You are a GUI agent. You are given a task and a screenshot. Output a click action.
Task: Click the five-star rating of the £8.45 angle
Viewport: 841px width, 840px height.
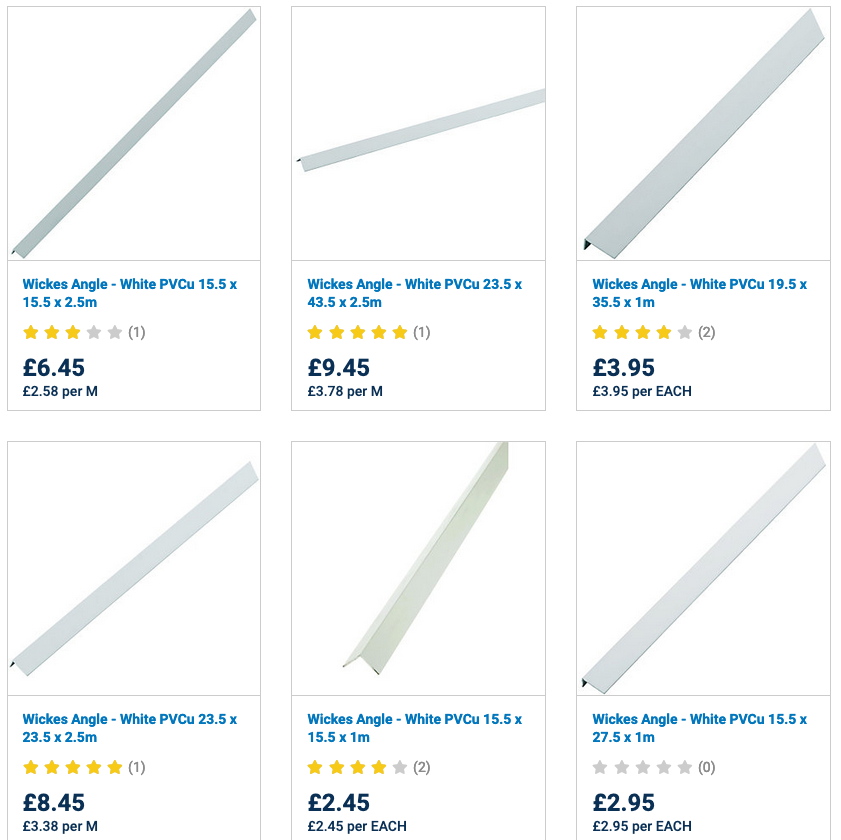point(72,767)
